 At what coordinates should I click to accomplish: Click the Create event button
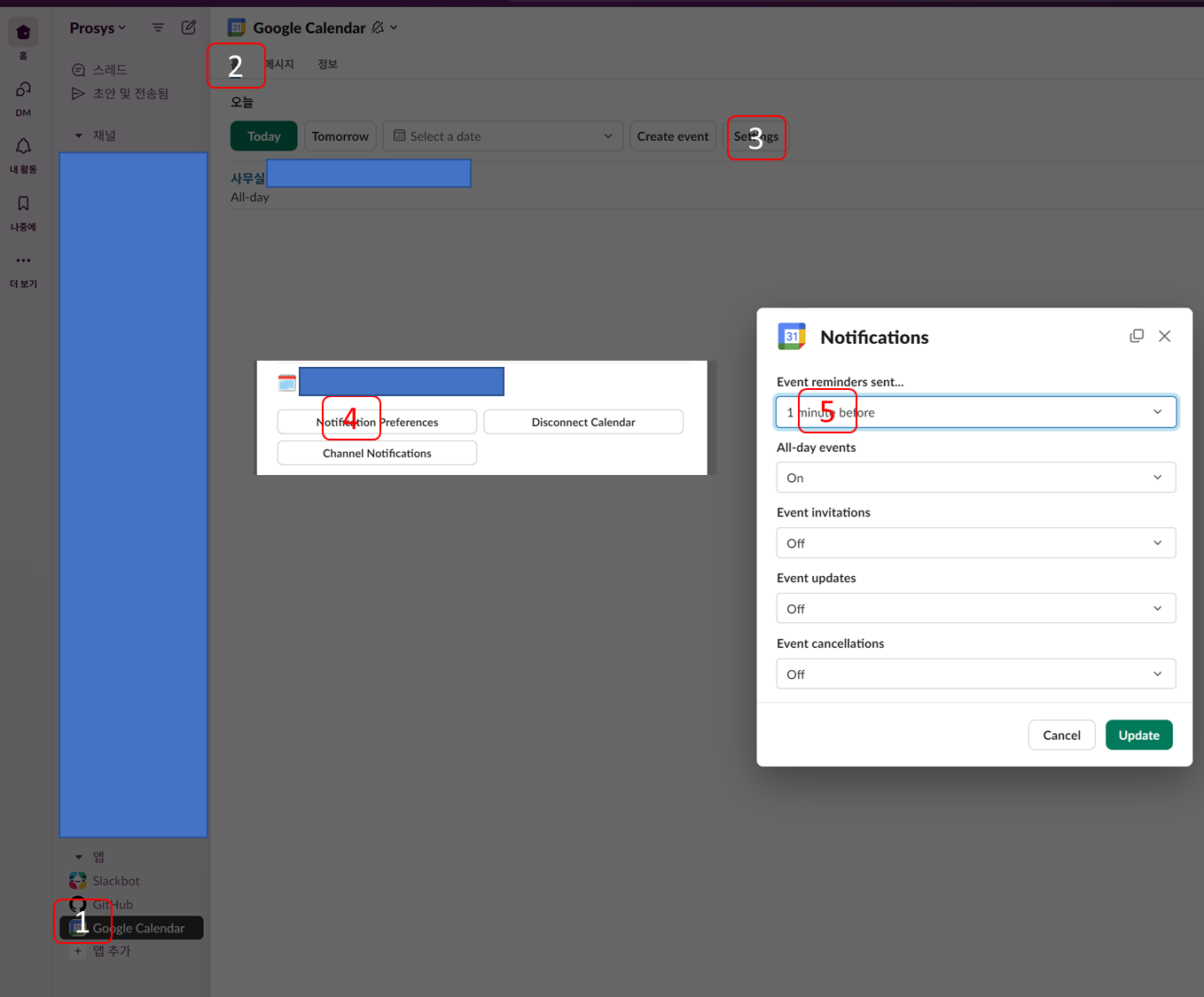[x=672, y=136]
